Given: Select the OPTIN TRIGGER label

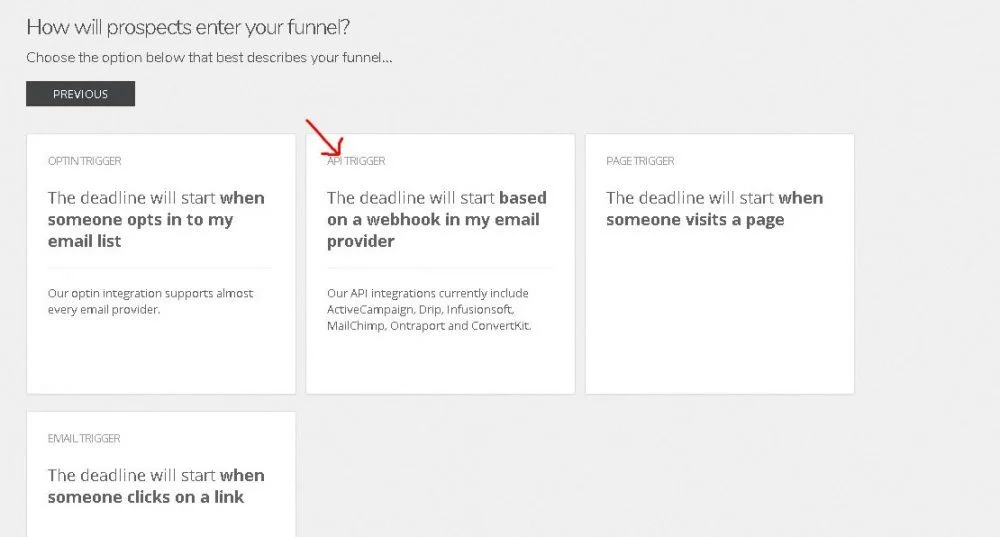Looking at the screenshot, I should [85, 161].
